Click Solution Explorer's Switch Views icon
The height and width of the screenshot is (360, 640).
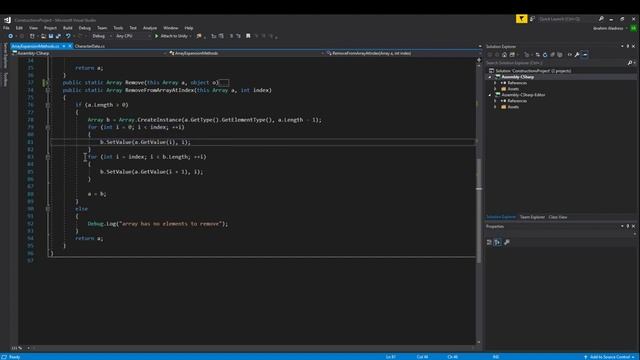coord(512,55)
